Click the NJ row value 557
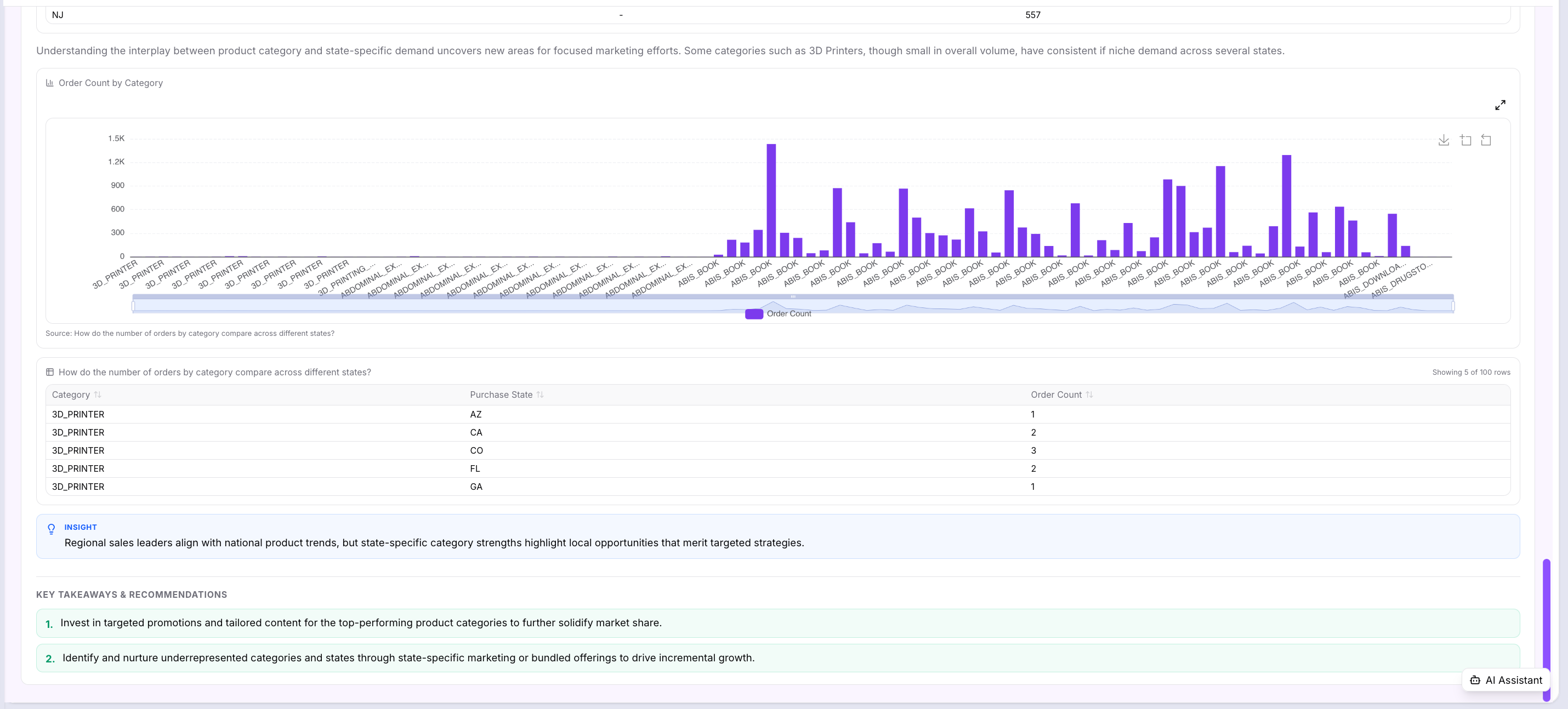The image size is (1568, 709). click(1032, 15)
